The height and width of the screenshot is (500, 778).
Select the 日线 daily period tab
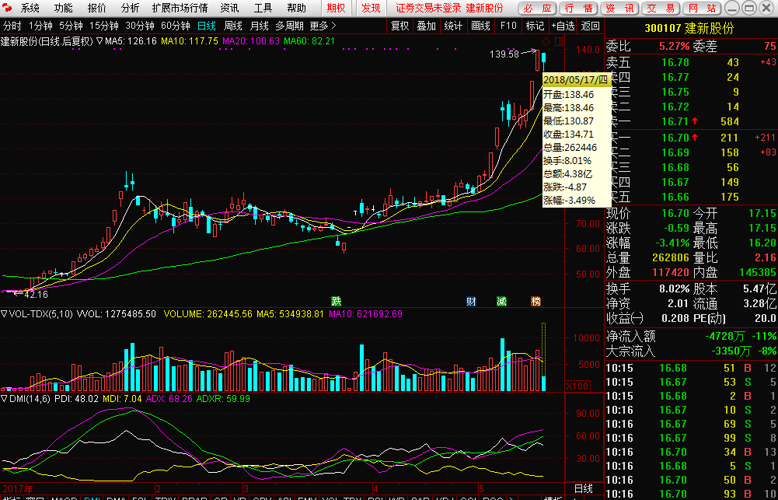click(x=206, y=25)
